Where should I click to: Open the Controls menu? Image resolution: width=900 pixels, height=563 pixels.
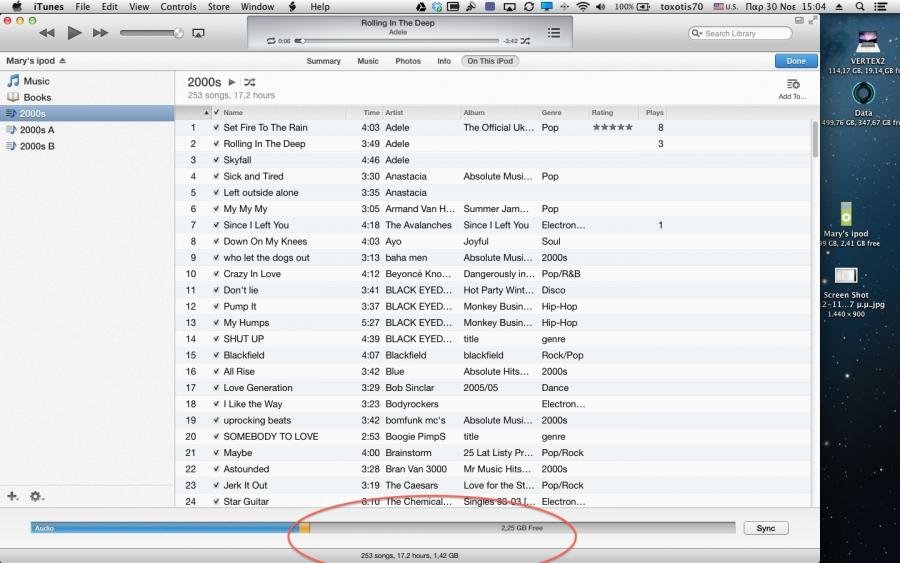(x=178, y=7)
